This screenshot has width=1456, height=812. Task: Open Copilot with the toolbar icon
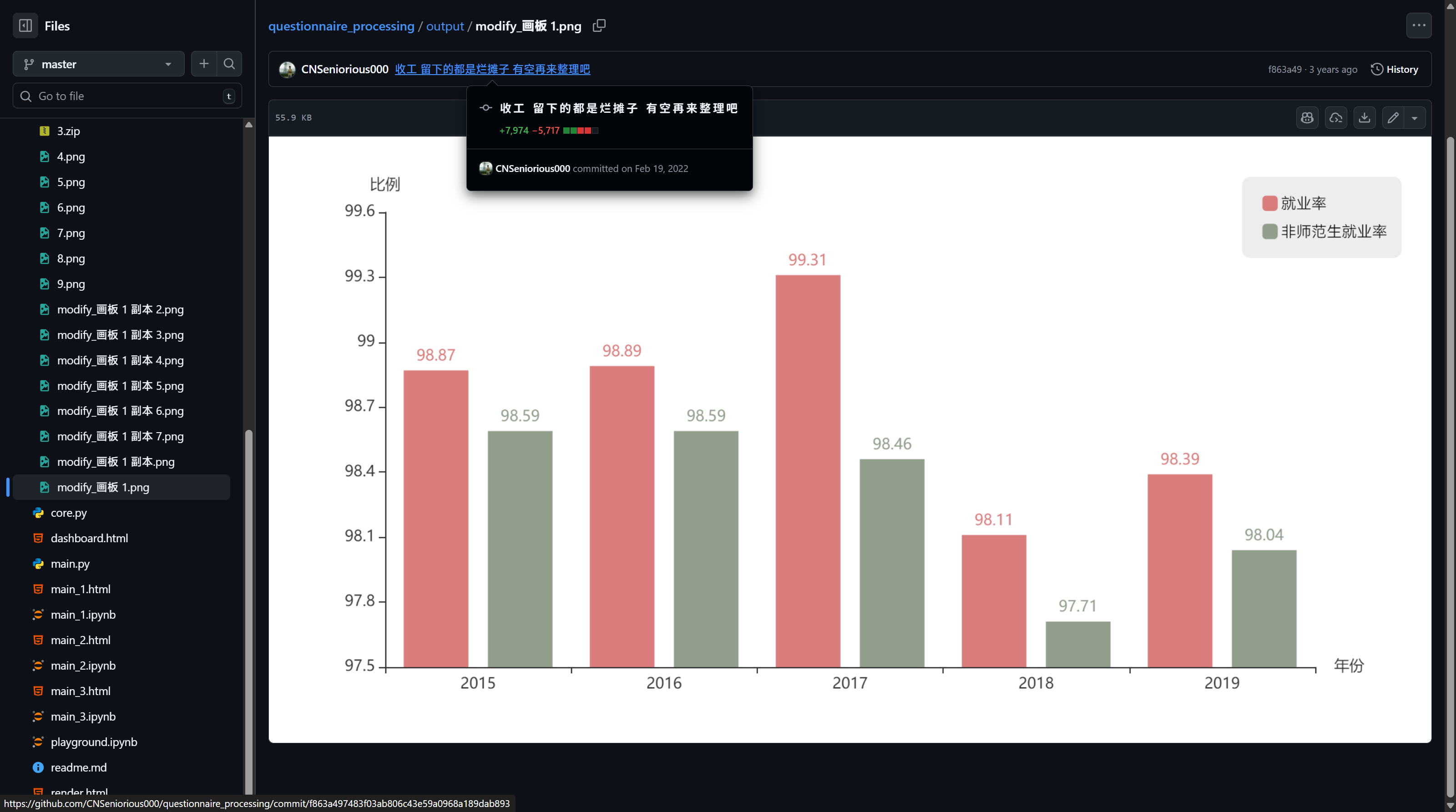click(1307, 117)
